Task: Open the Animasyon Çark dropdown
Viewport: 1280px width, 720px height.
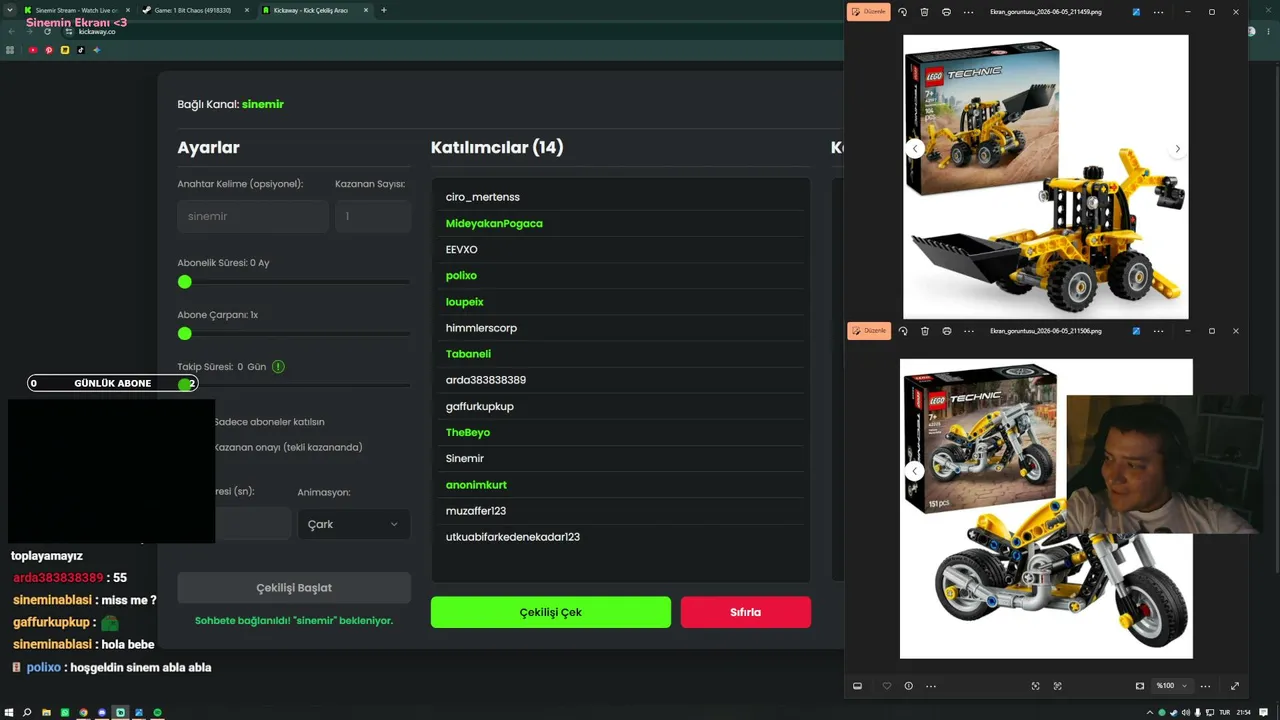Action: pos(354,524)
